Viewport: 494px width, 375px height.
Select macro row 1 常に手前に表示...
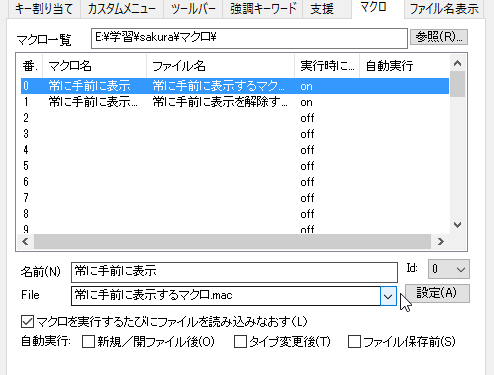(235, 102)
